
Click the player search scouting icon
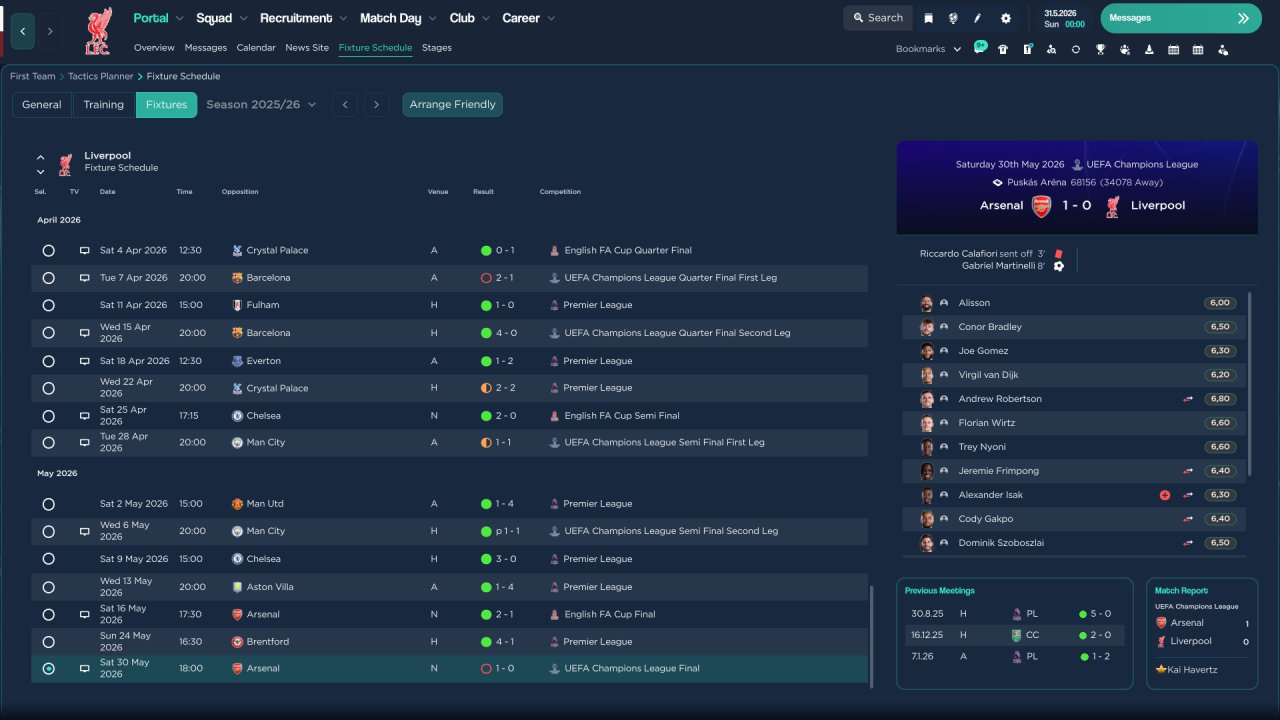pyautogui.click(x=1051, y=49)
